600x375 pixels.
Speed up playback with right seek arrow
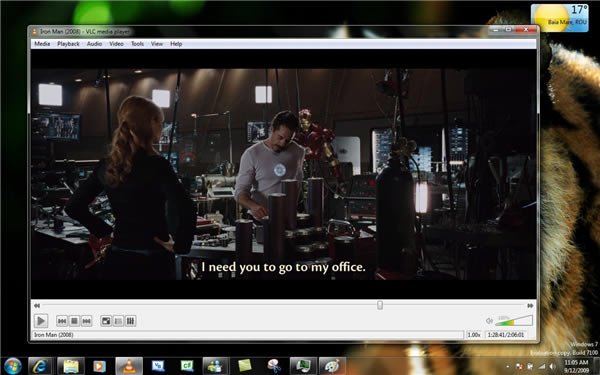tap(530, 305)
